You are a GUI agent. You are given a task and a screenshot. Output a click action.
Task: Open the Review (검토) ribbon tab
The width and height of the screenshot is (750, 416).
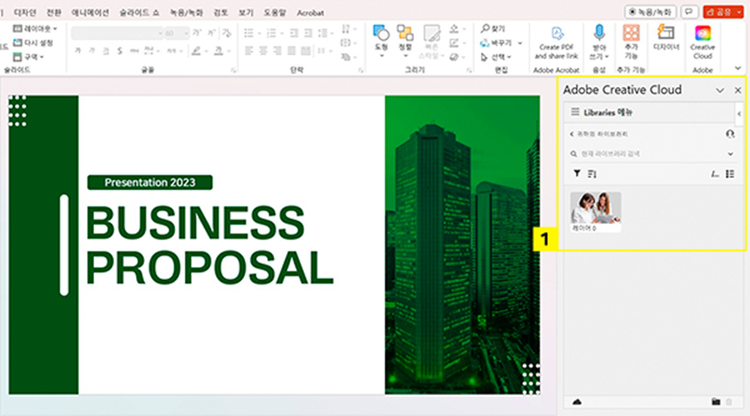point(221,12)
